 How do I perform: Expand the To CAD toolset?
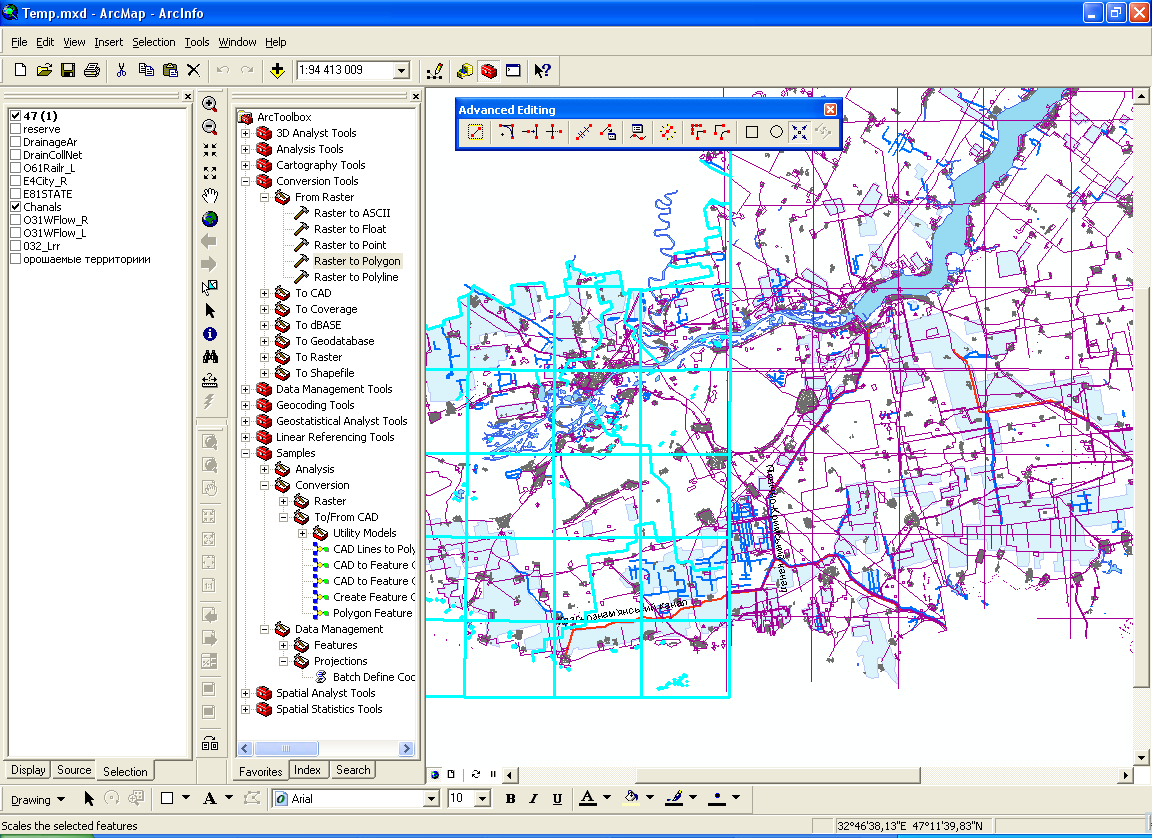click(265, 294)
